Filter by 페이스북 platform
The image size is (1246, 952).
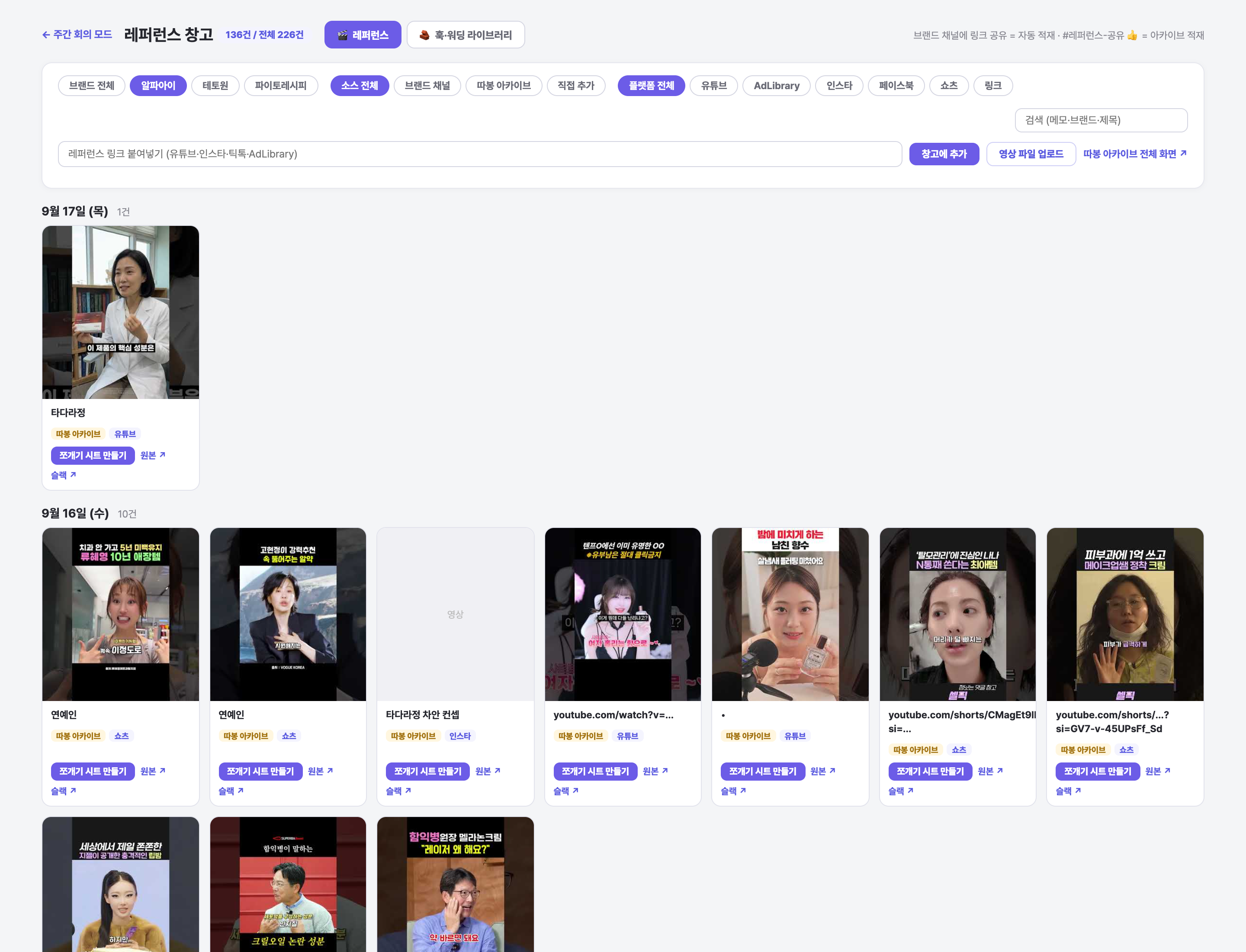[x=896, y=86]
